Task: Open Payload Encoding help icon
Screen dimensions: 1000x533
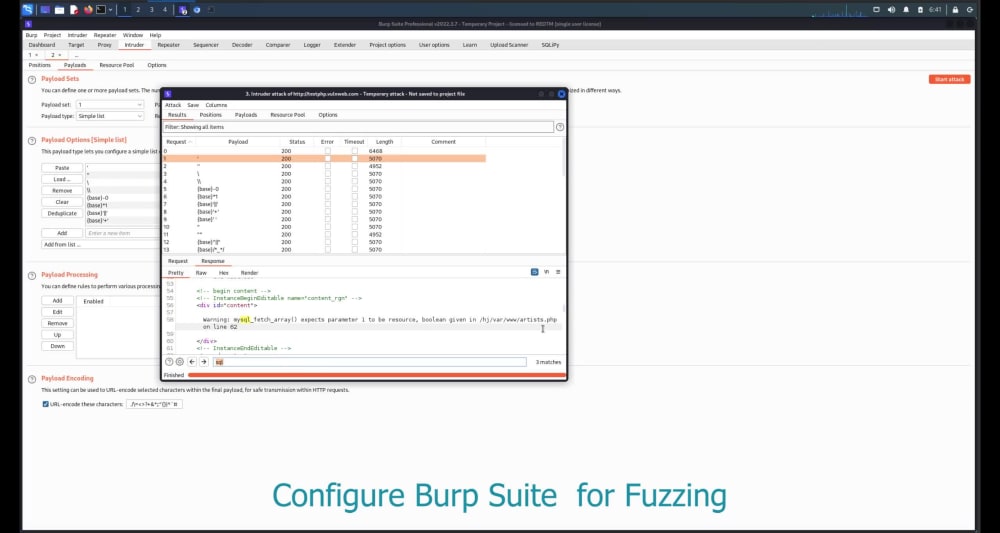Action: 32,379
